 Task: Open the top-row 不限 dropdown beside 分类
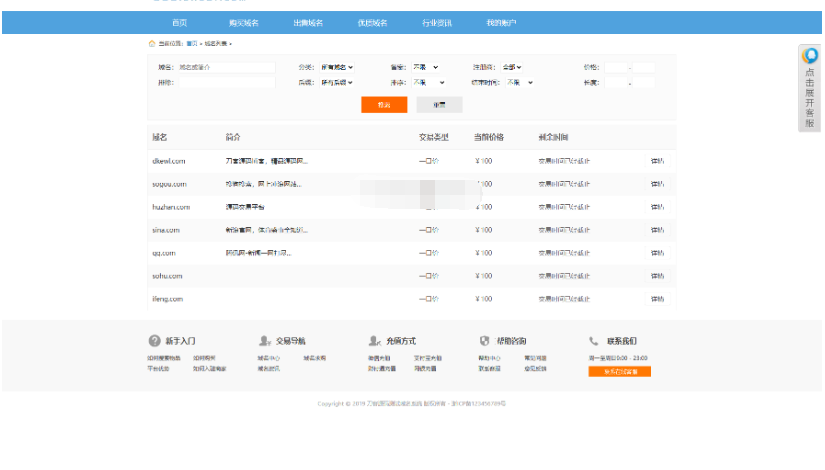click(x=425, y=67)
